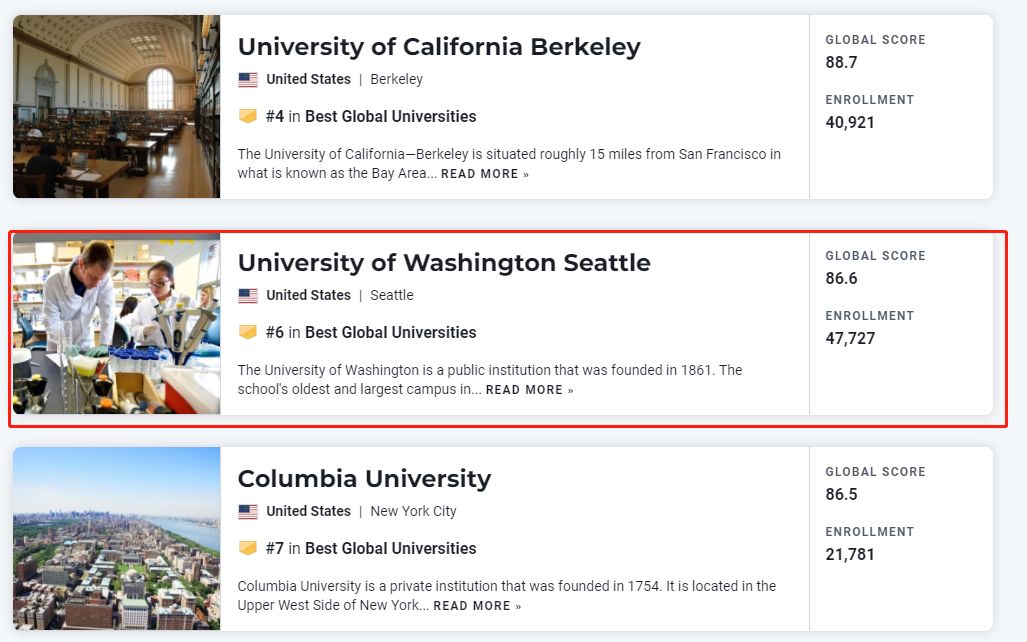Image resolution: width=1027 pixels, height=642 pixels.
Task: Click the US flag icon beside Seattle
Action: click(248, 296)
